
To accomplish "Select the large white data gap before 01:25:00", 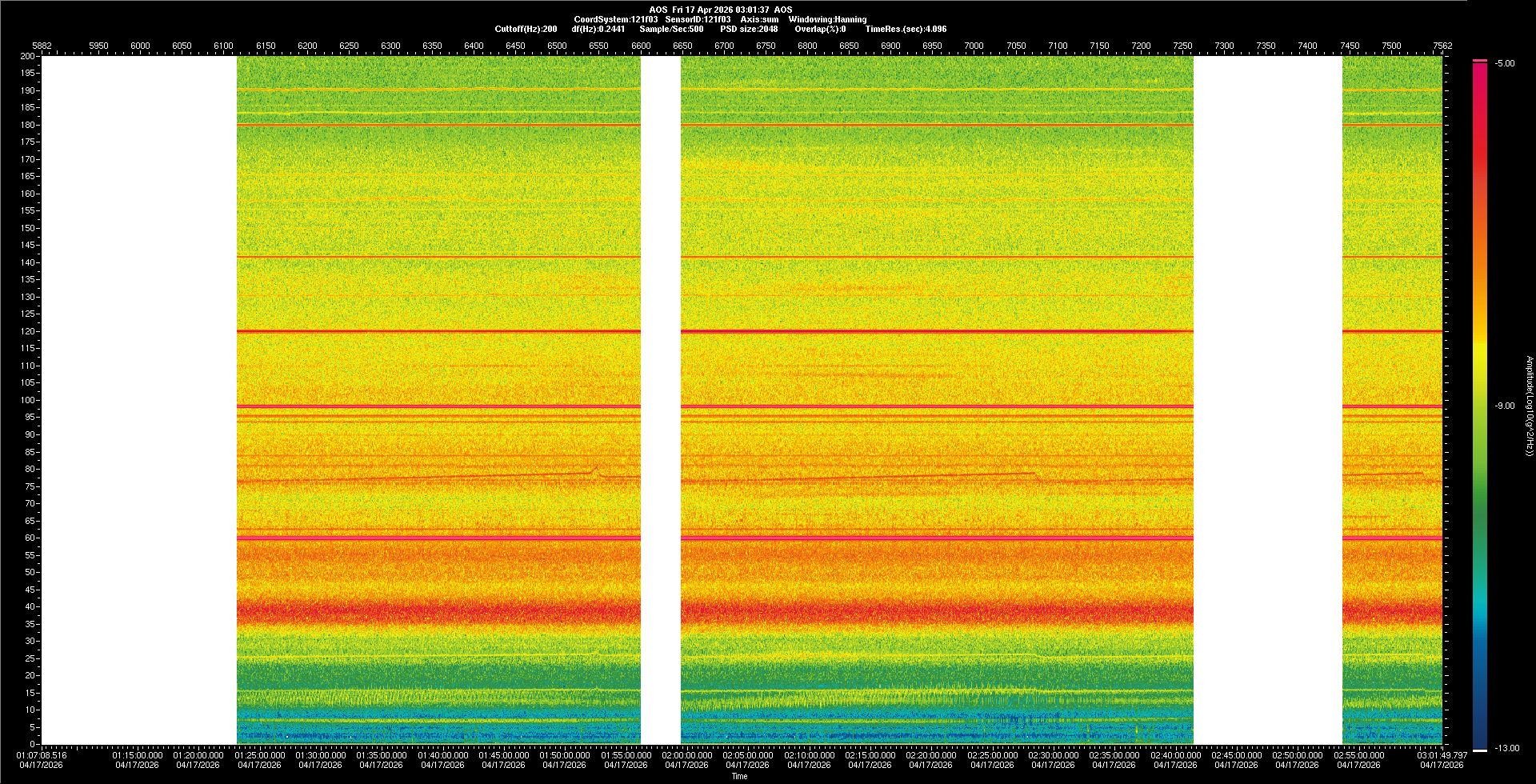I will 139,400.
